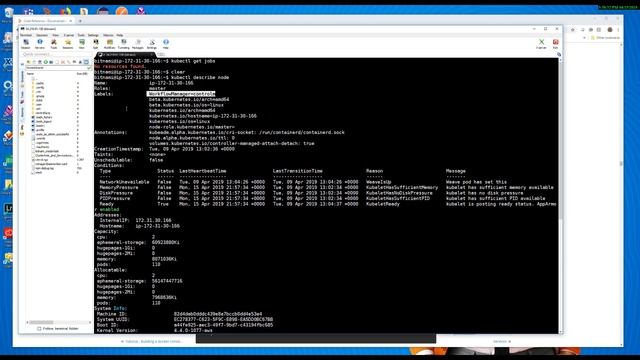This screenshot has width=640, height=360.
Task: Select the .cache folder in file list
Action: [x=40, y=83]
